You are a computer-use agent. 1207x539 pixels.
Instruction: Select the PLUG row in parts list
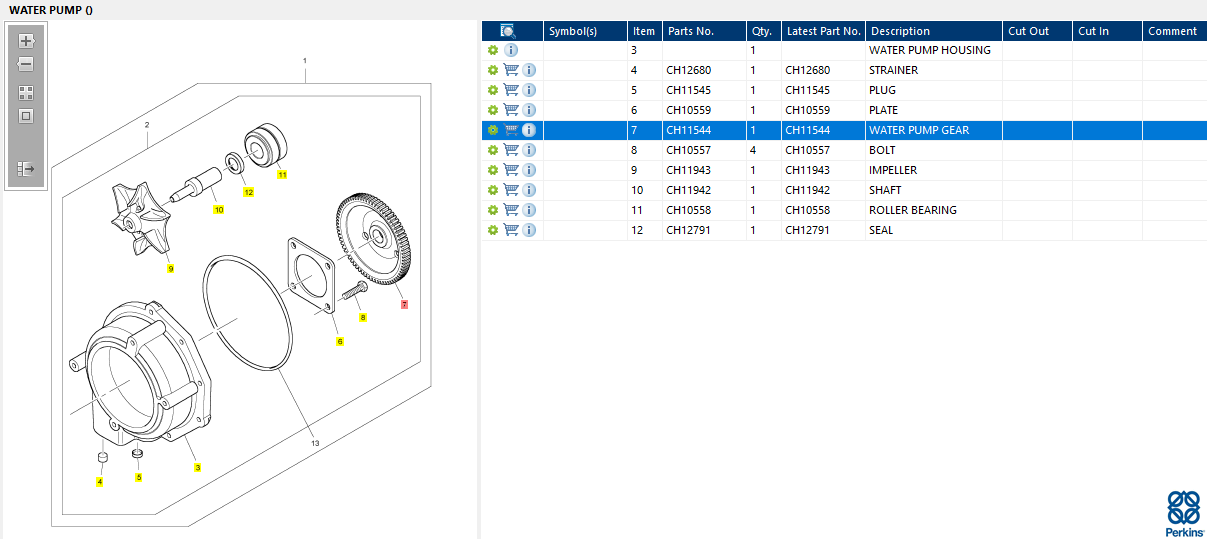882,90
